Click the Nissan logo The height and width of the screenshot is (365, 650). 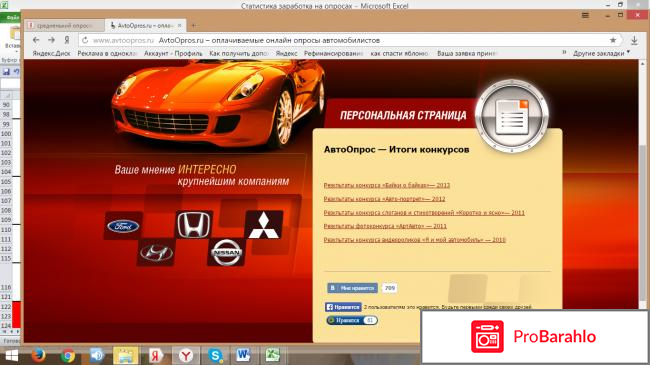coord(226,252)
